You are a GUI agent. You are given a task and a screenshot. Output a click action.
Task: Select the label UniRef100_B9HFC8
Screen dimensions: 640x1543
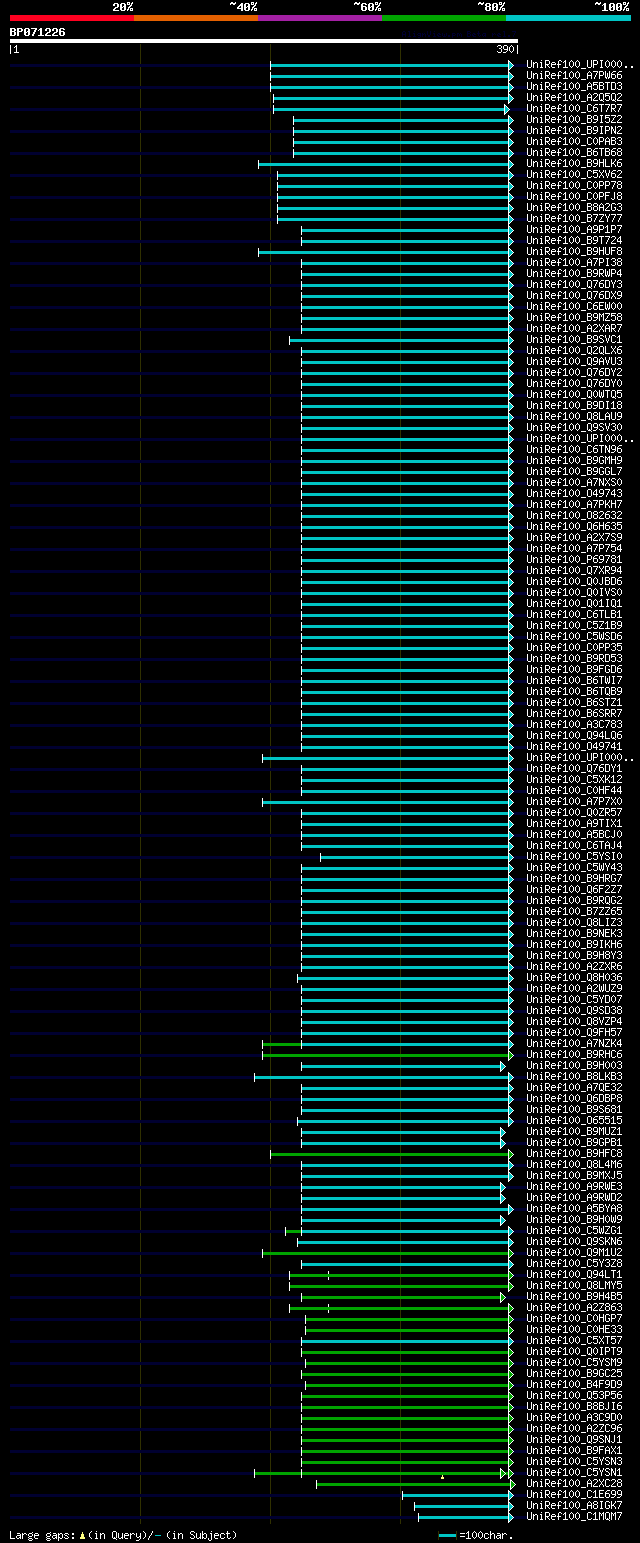pyautogui.click(x=574, y=1154)
